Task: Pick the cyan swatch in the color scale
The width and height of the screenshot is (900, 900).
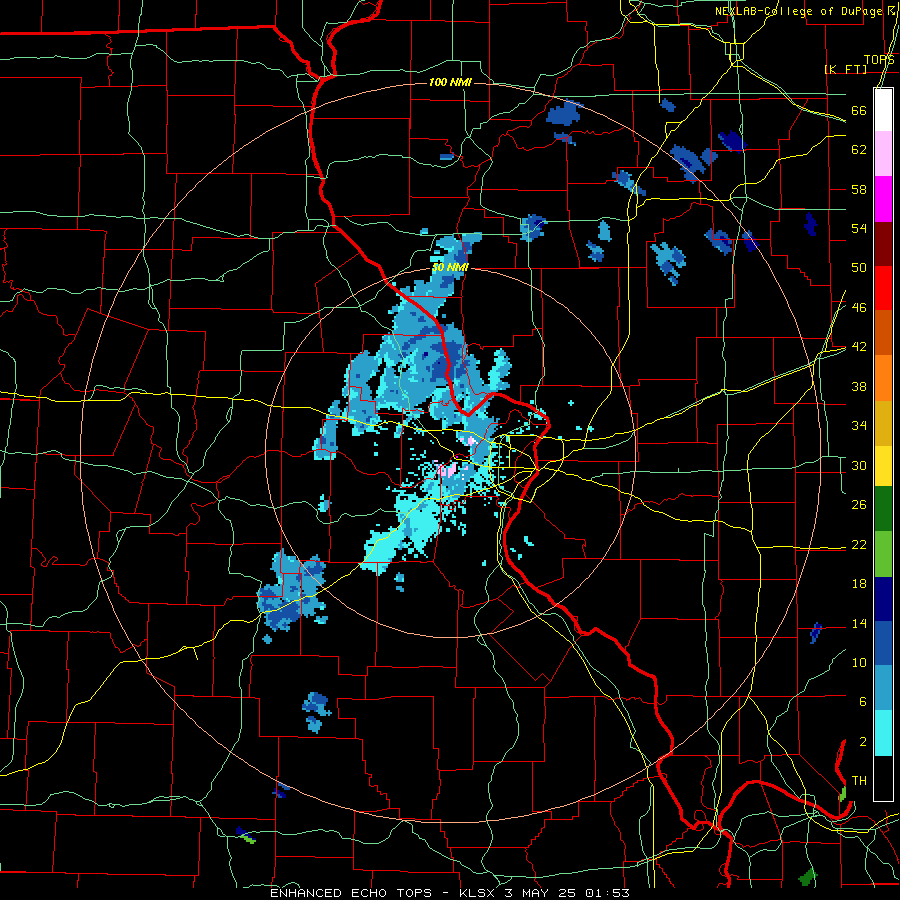Action: pos(883,734)
